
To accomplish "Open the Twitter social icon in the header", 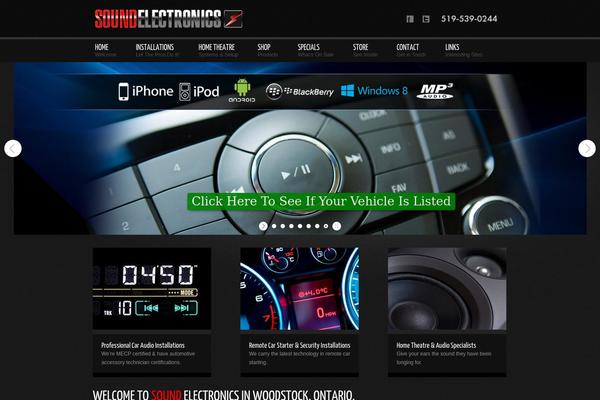I will (x=426, y=19).
